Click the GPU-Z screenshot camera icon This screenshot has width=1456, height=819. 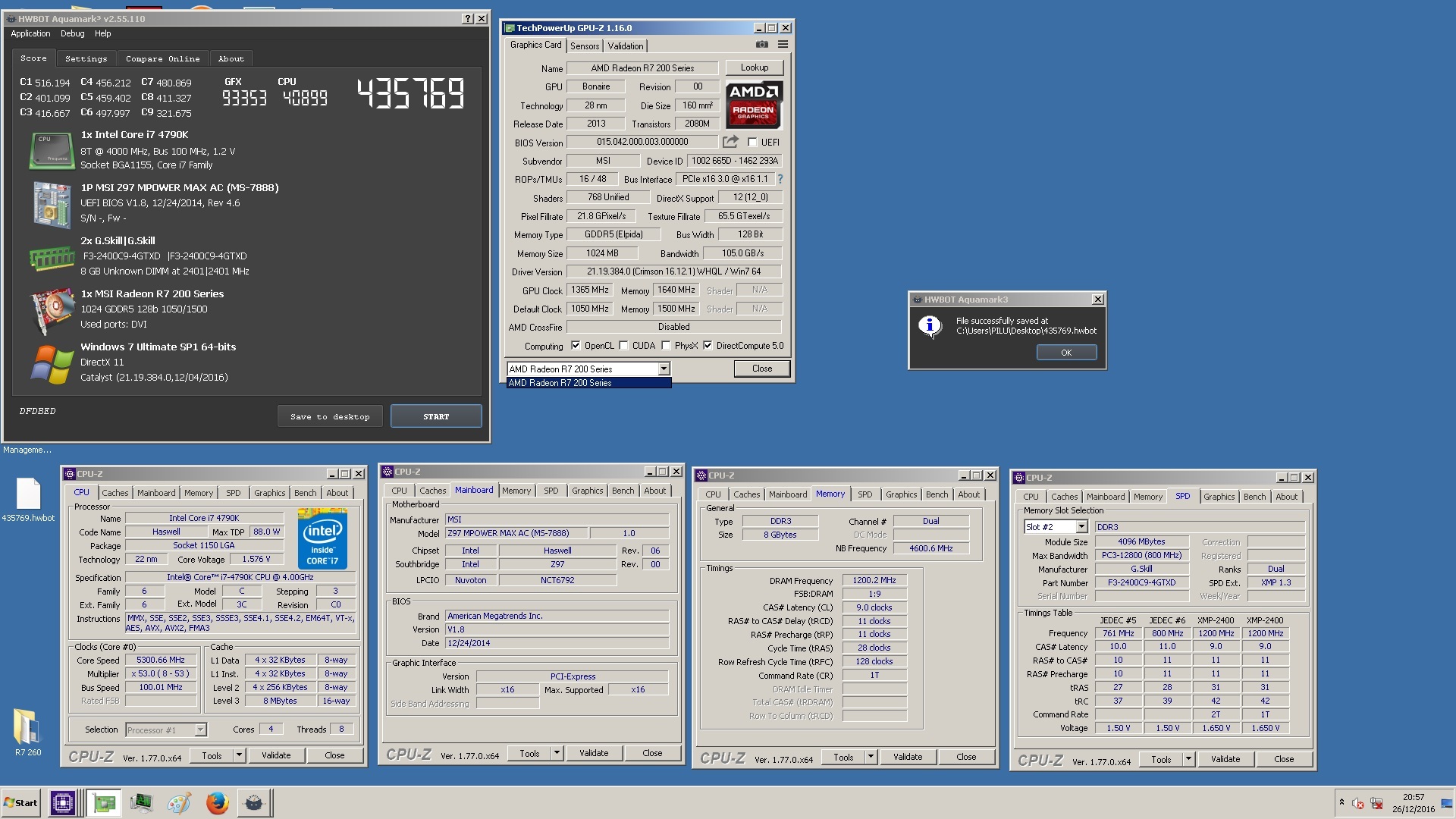point(762,45)
